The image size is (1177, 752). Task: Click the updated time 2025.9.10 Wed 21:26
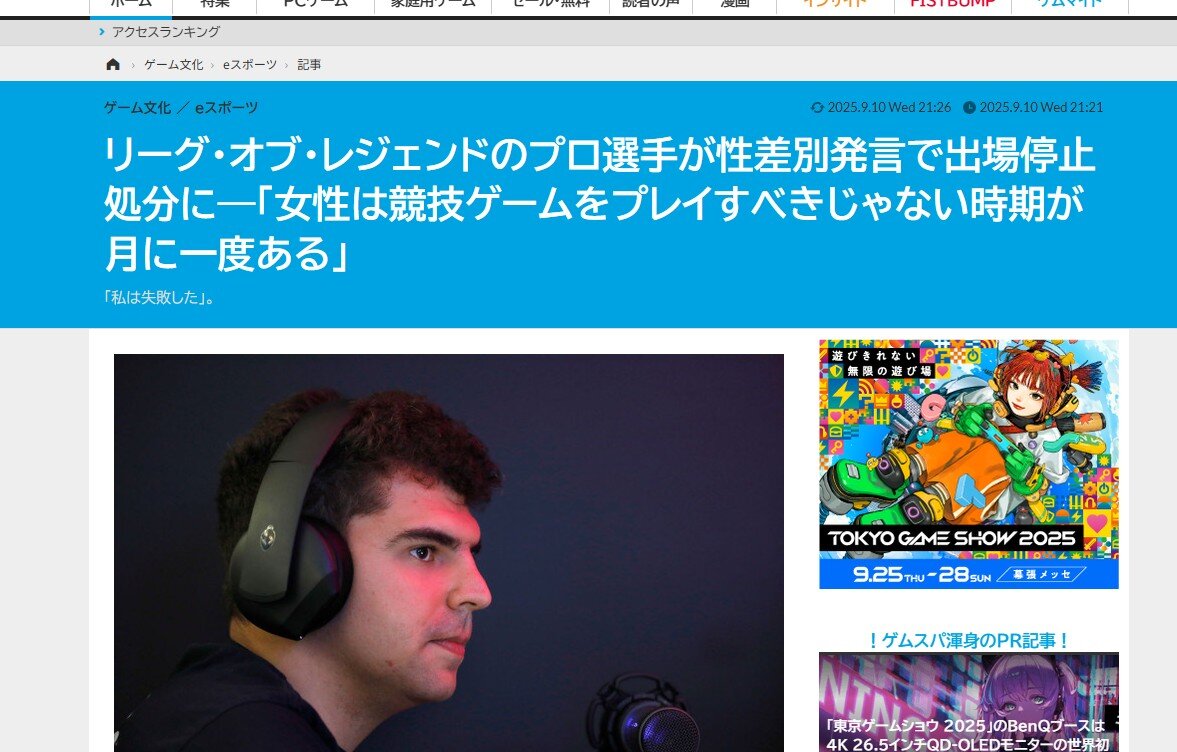pyautogui.click(x=890, y=107)
